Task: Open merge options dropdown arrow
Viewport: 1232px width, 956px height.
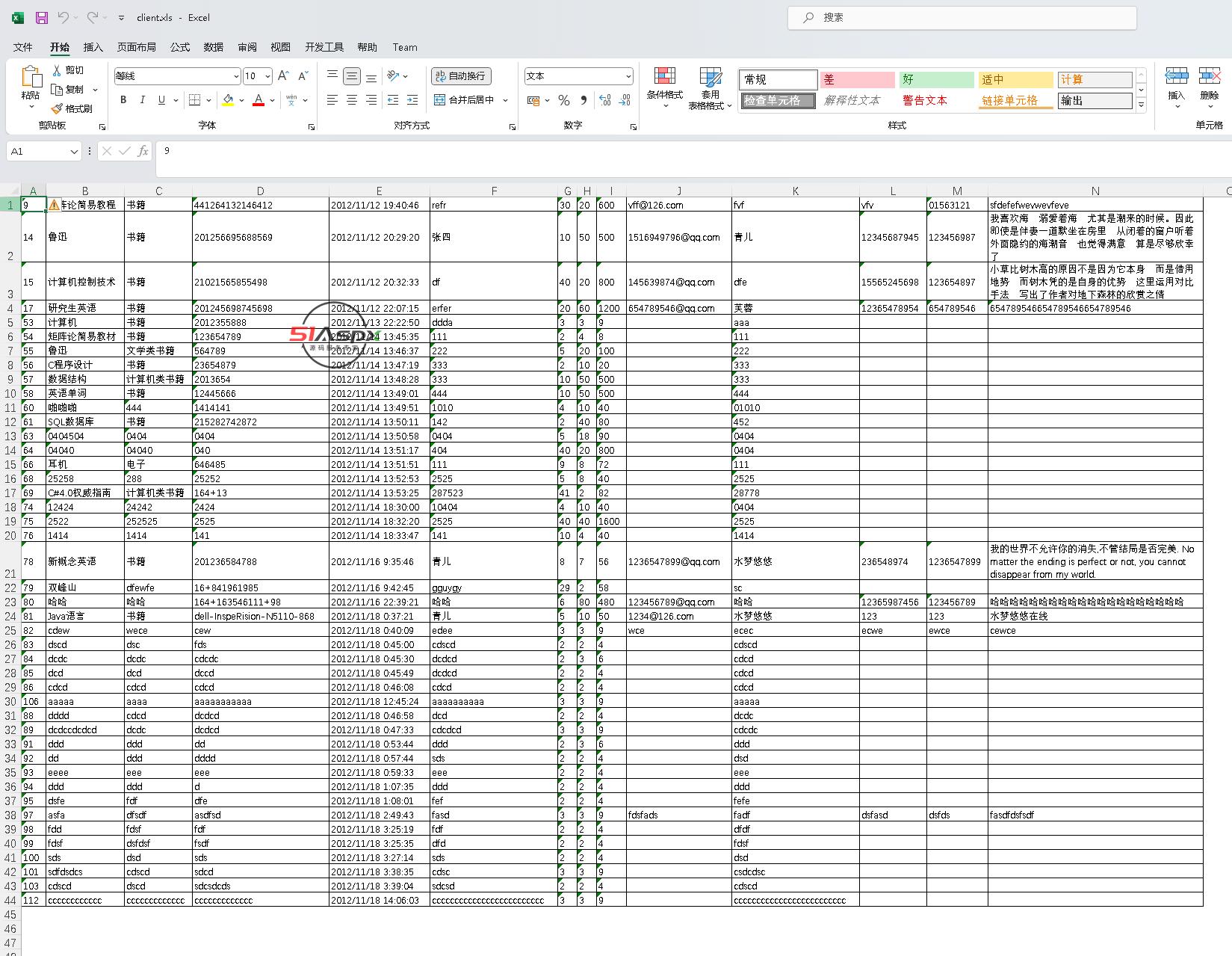Action: (x=506, y=99)
